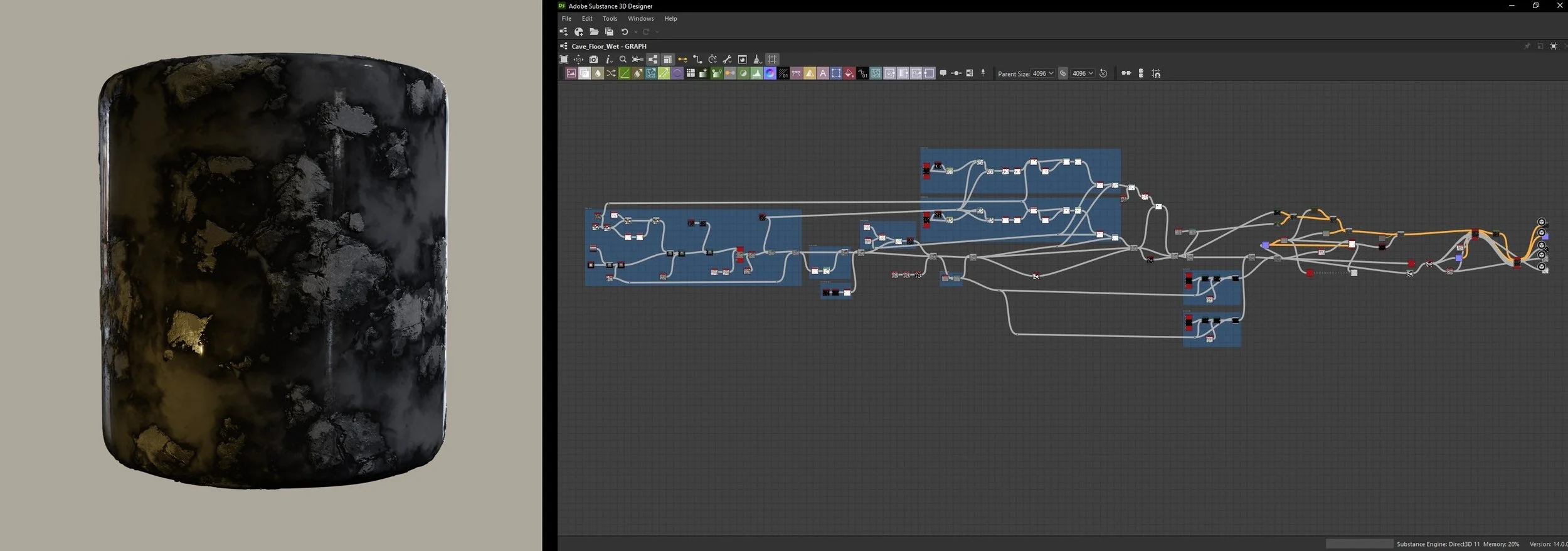
Task: Expand the undo history dropdown arrow
Action: point(635,33)
